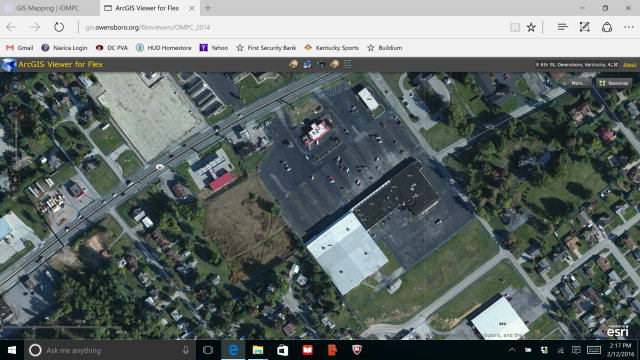Go back to the previous page
Image resolution: width=640 pixels, height=360 pixels.
[x=11, y=27]
